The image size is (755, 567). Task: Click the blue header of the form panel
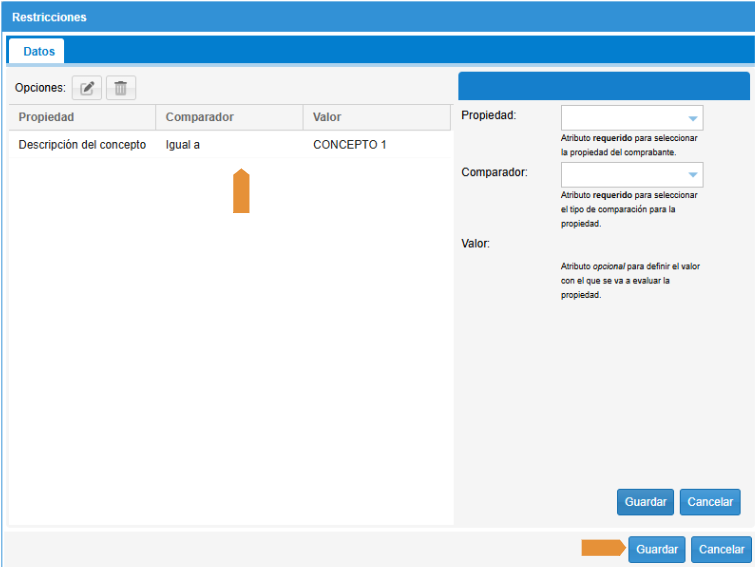coord(603,86)
